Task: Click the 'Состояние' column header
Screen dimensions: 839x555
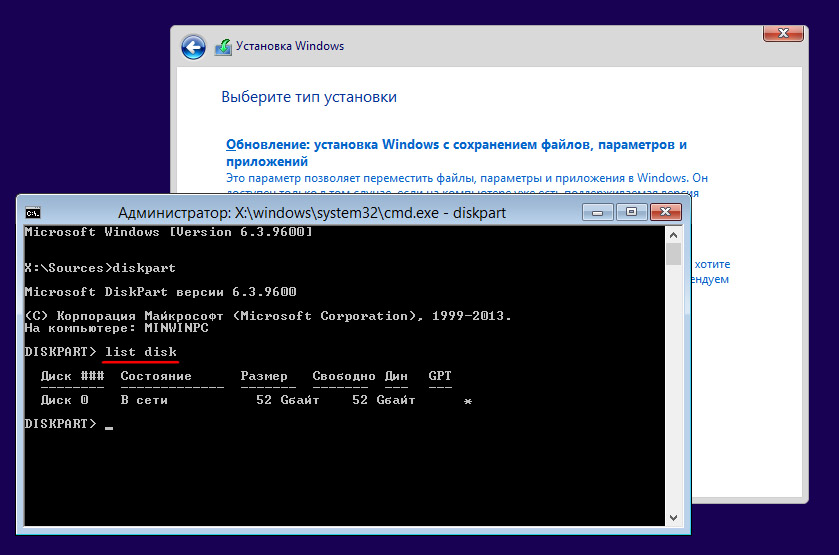Action: 156,376
